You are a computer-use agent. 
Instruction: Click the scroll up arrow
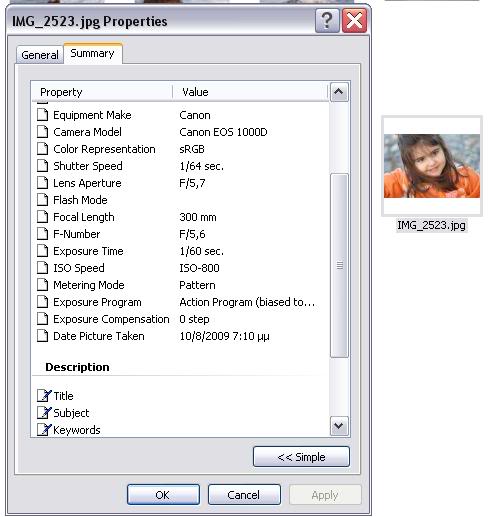339,92
